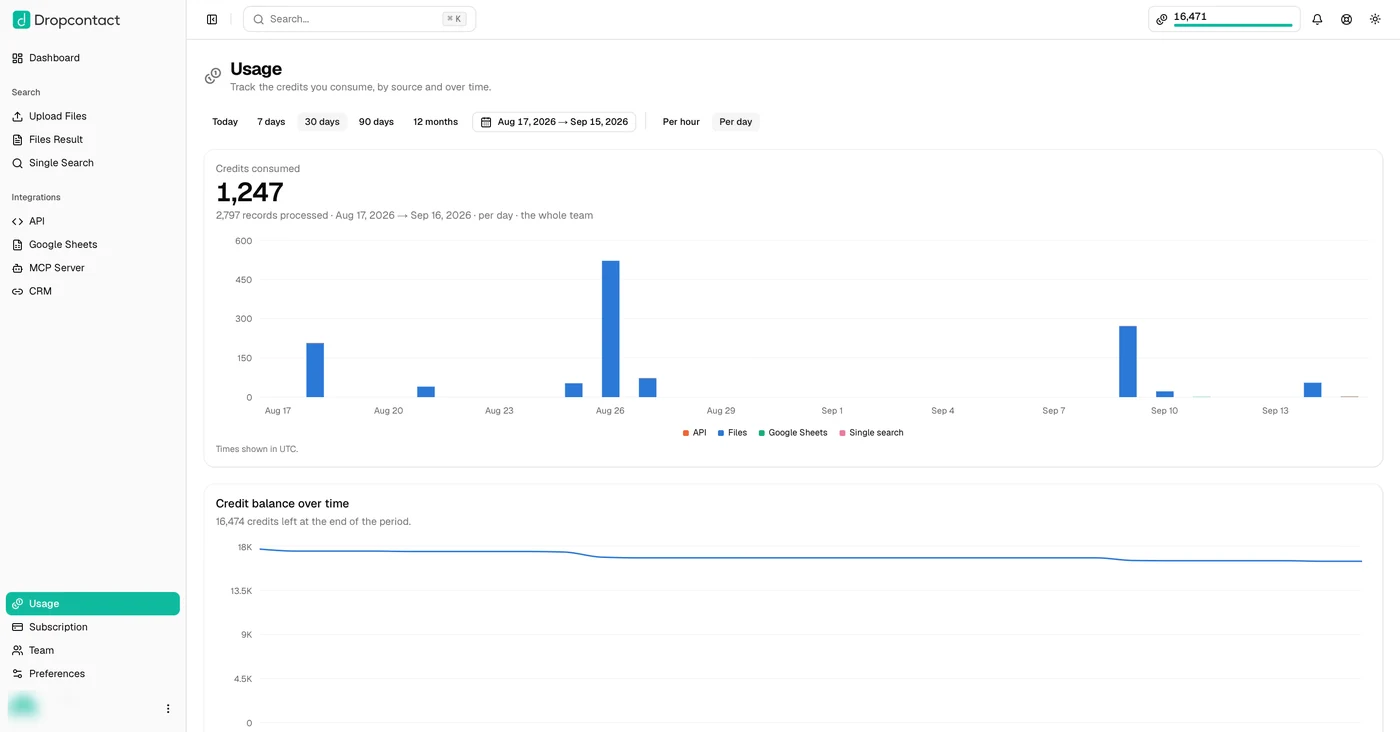Select the Usage sidebar item
The width and height of the screenshot is (1400, 732).
click(x=93, y=604)
